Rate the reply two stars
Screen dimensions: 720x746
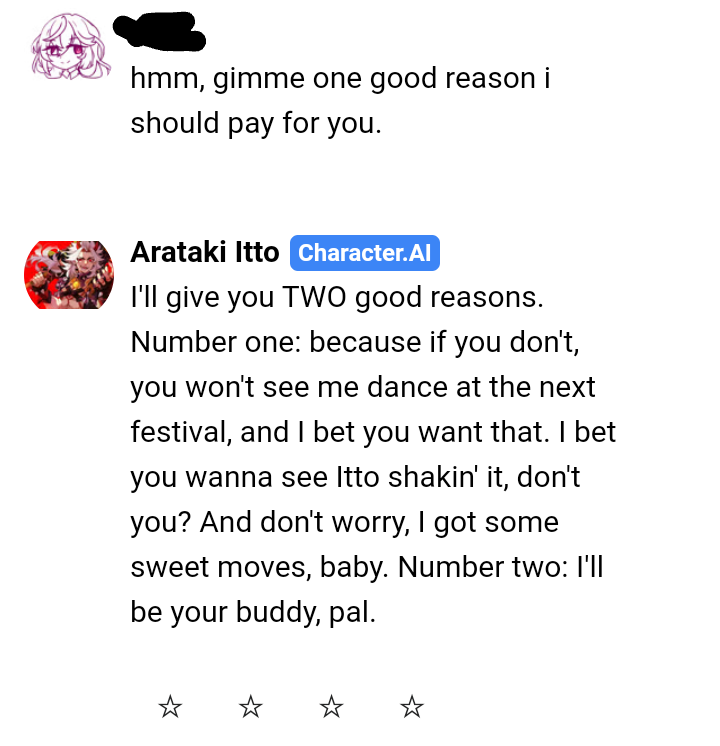tap(250, 706)
